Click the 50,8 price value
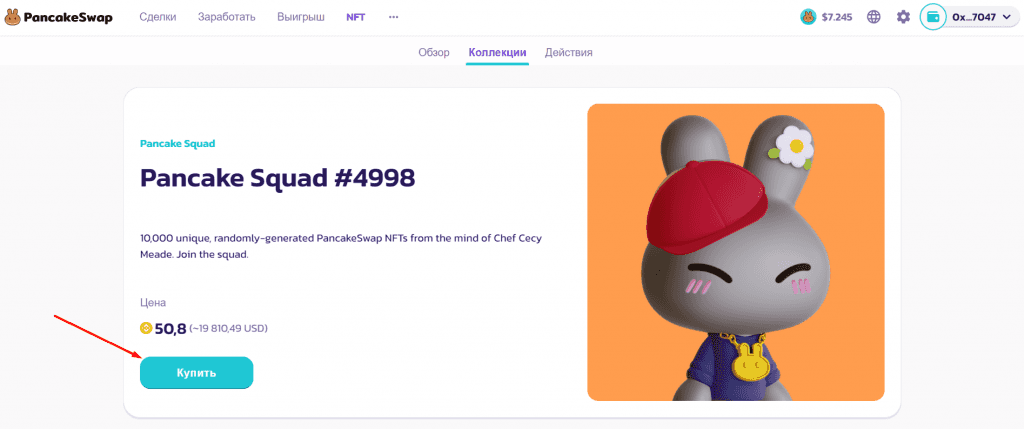1024x429 pixels. pyautogui.click(x=170, y=328)
